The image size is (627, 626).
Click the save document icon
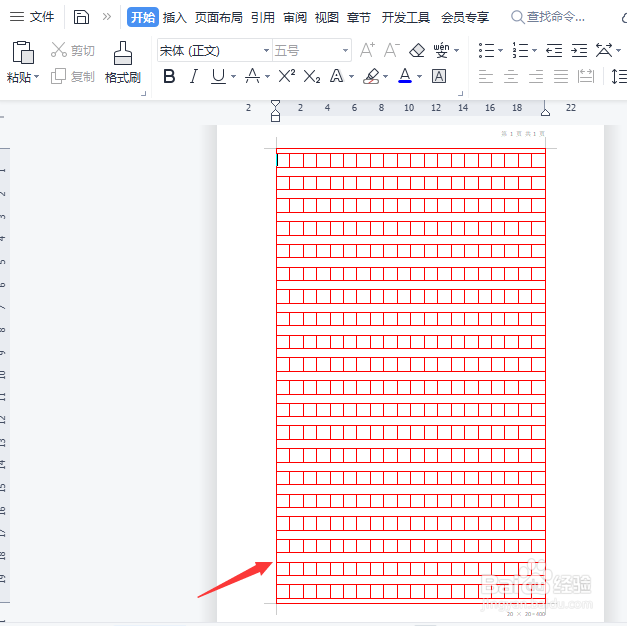tap(81, 17)
